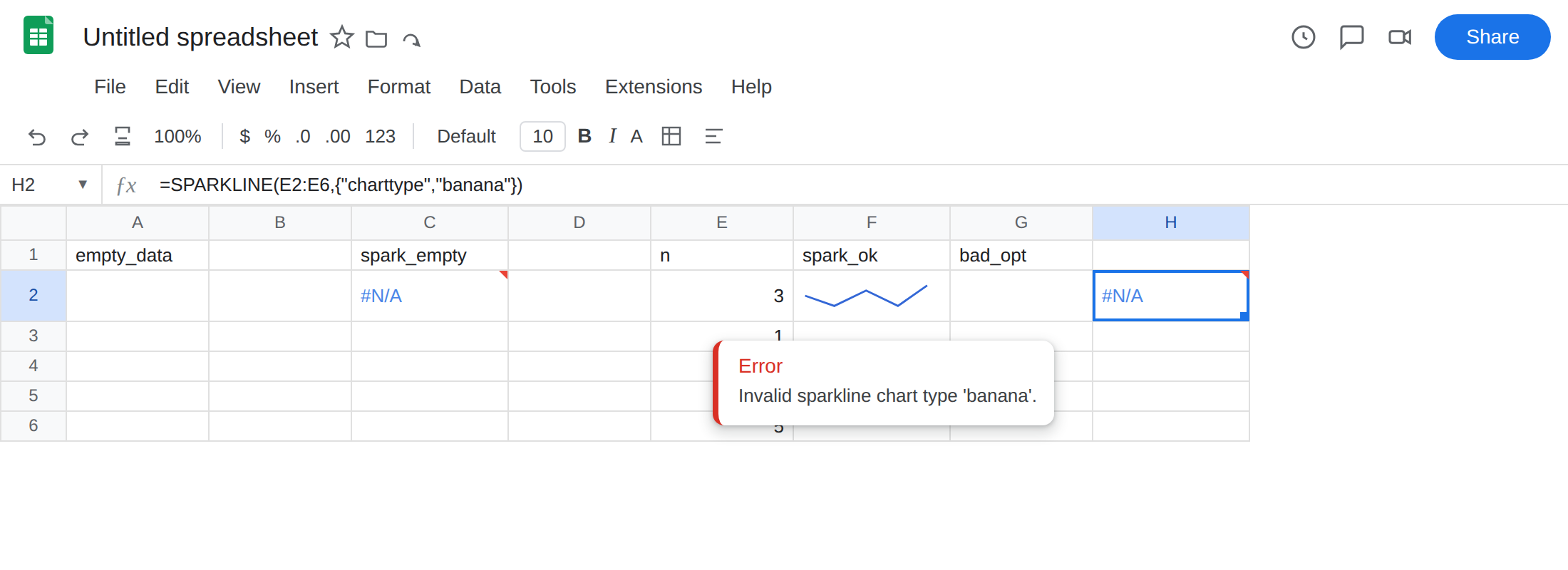Select cell E2 with value 3
The height and width of the screenshot is (570, 1568).
pyautogui.click(x=722, y=296)
